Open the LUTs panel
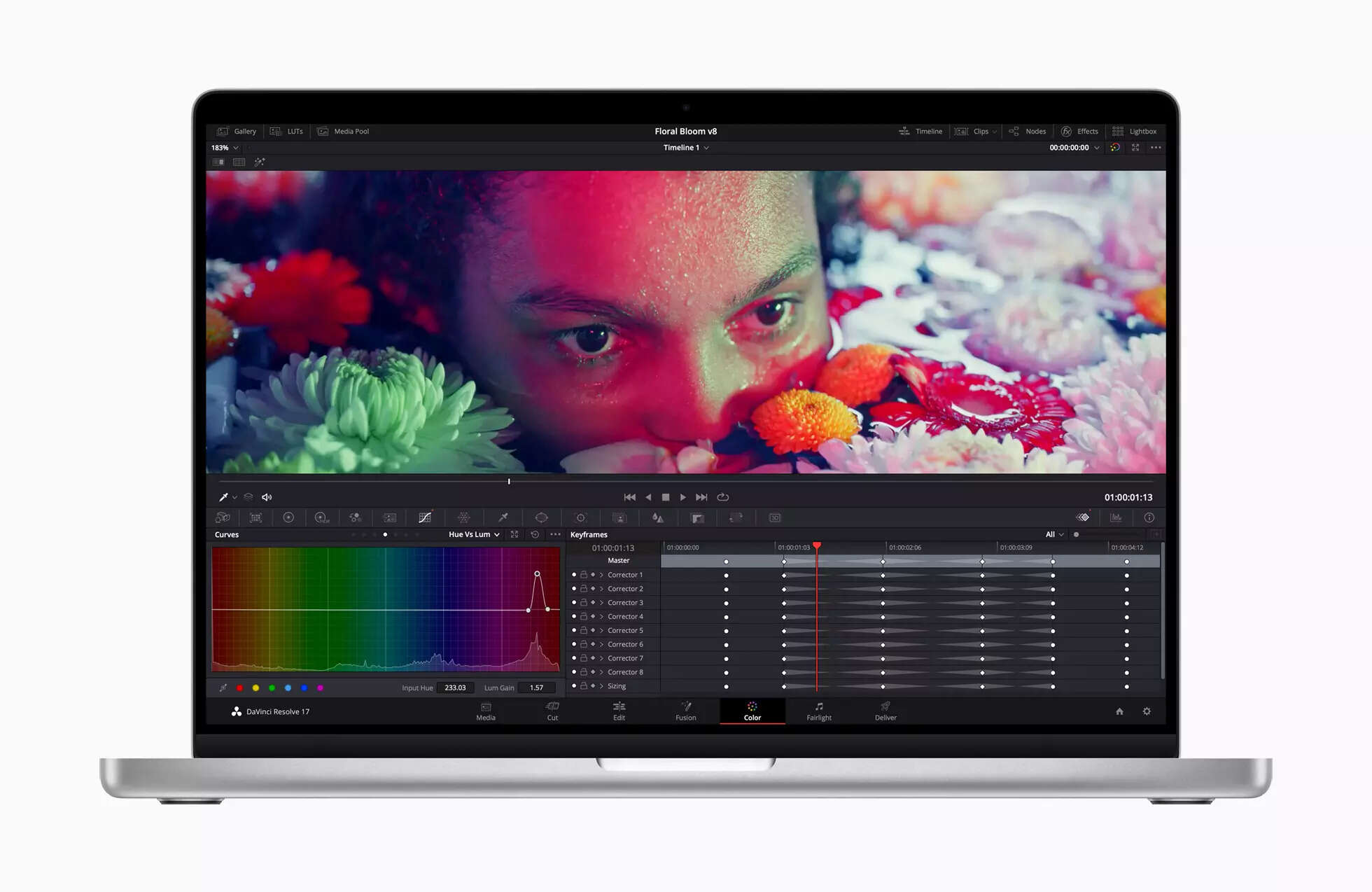The height and width of the screenshot is (892, 1372). [287, 131]
